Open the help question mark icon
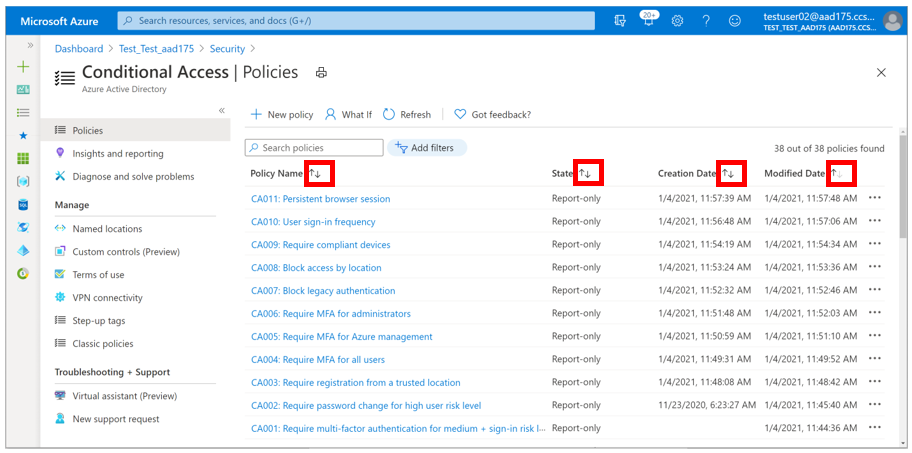The height and width of the screenshot is (453, 912). click(x=706, y=21)
